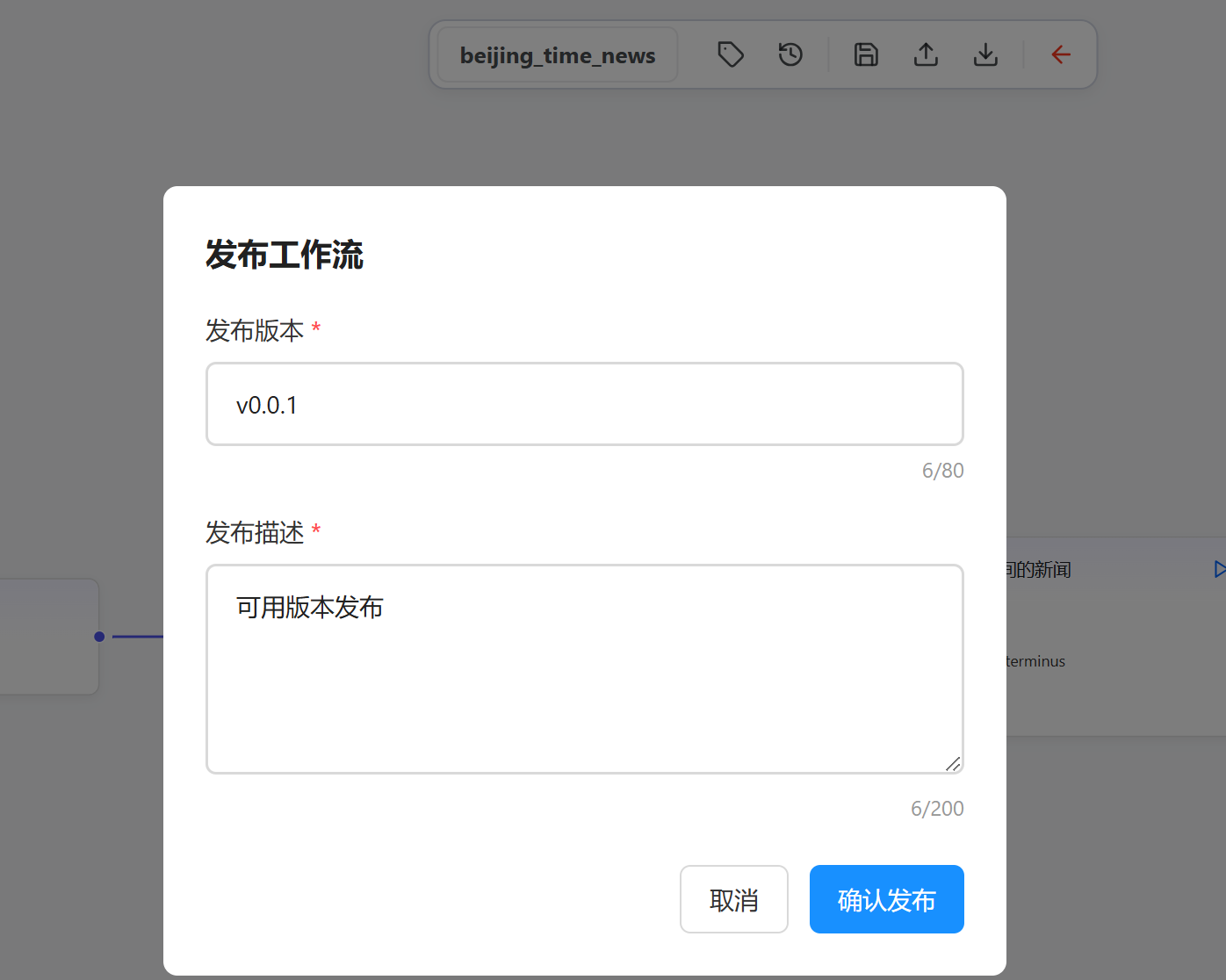The height and width of the screenshot is (980, 1226).
Task: Click the 6/80 character counter
Action: click(x=943, y=471)
